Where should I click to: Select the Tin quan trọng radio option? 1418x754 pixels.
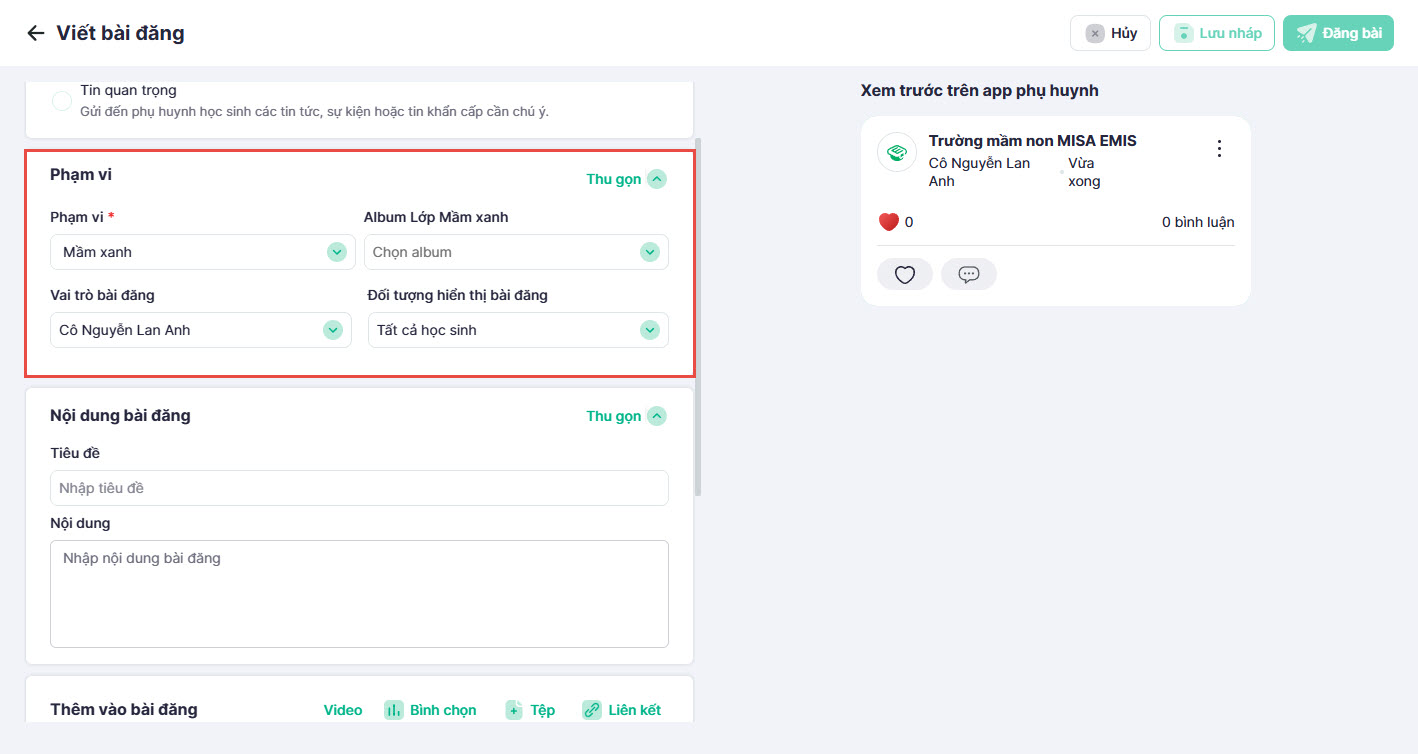click(62, 100)
